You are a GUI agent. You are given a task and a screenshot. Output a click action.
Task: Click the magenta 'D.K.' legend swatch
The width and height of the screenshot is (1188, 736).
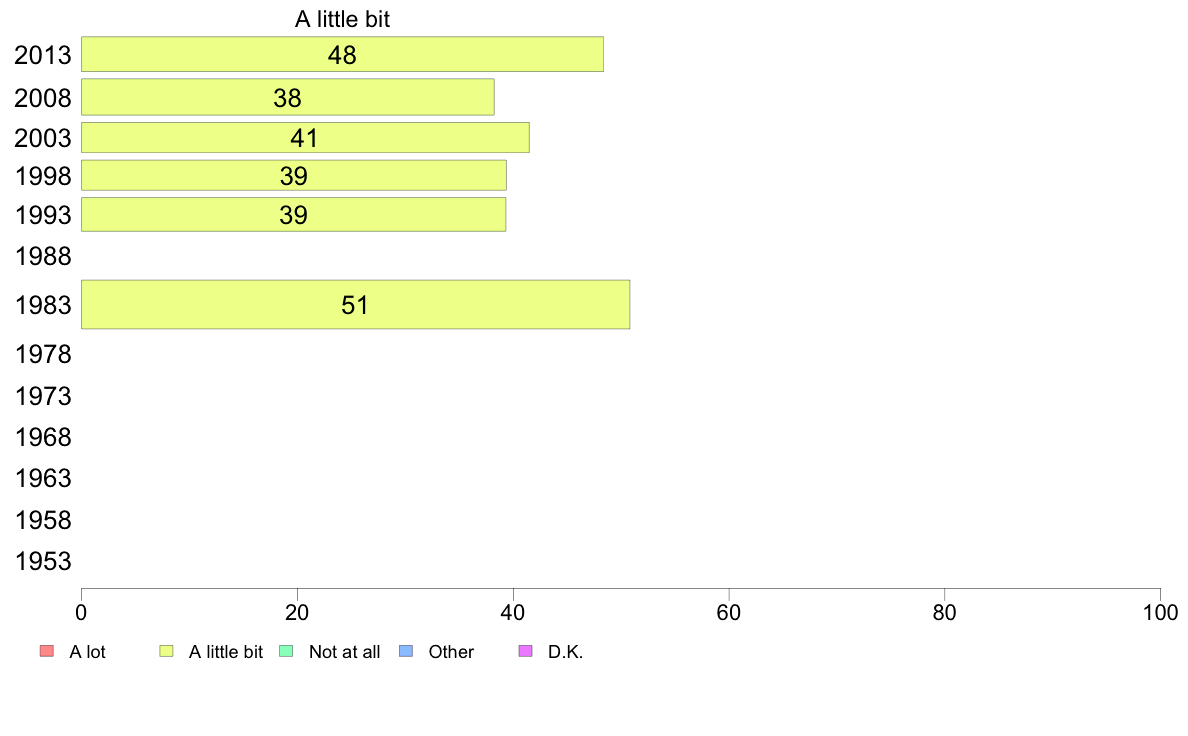pyautogui.click(x=526, y=651)
